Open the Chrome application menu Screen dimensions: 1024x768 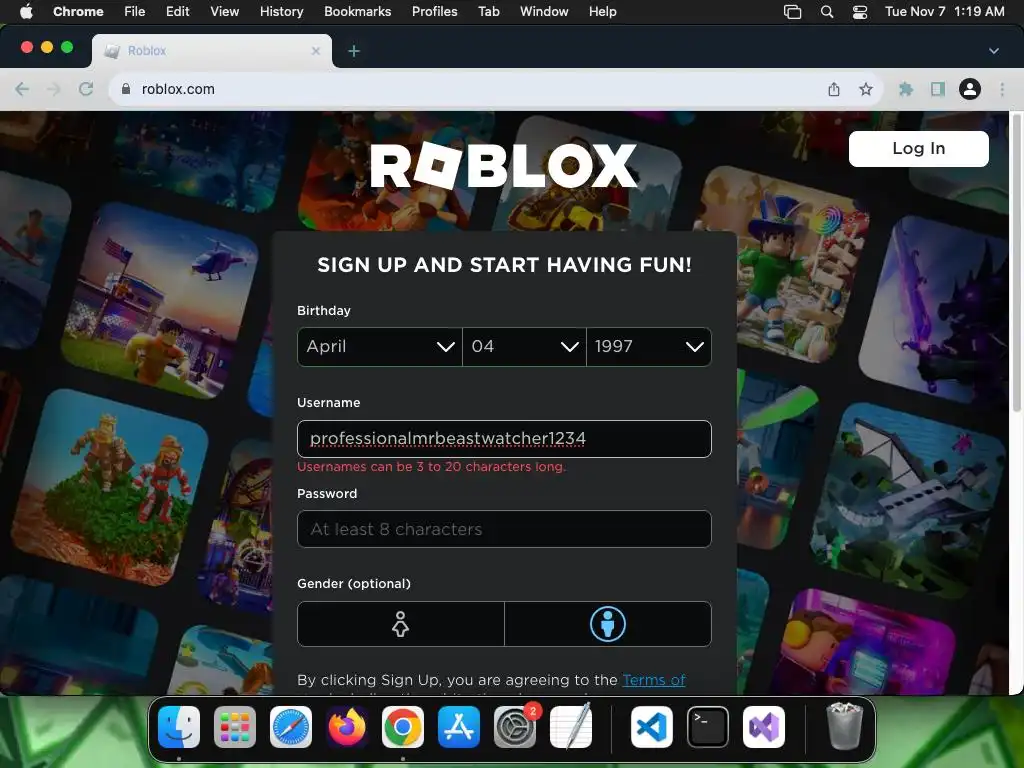[x=78, y=11]
